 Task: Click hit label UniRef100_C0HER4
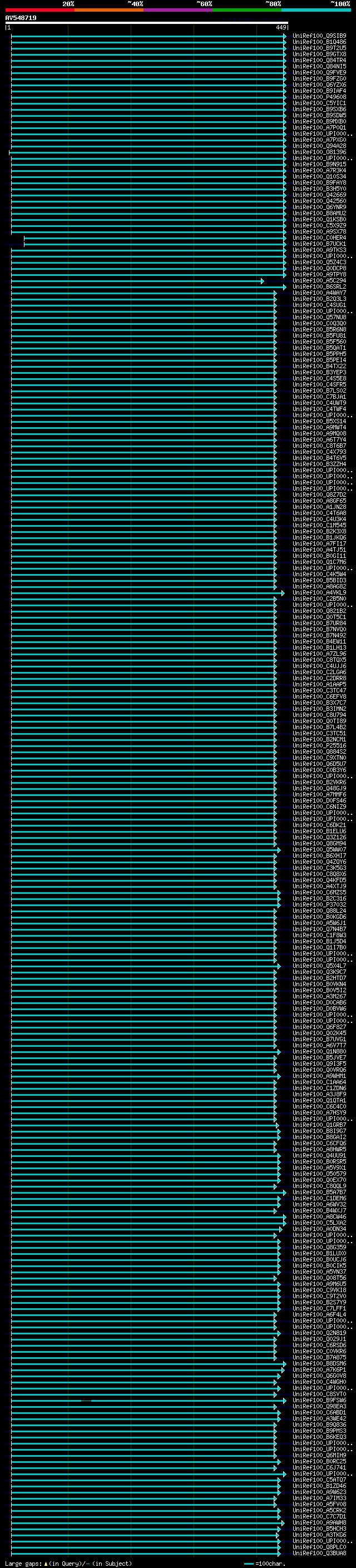point(319,238)
